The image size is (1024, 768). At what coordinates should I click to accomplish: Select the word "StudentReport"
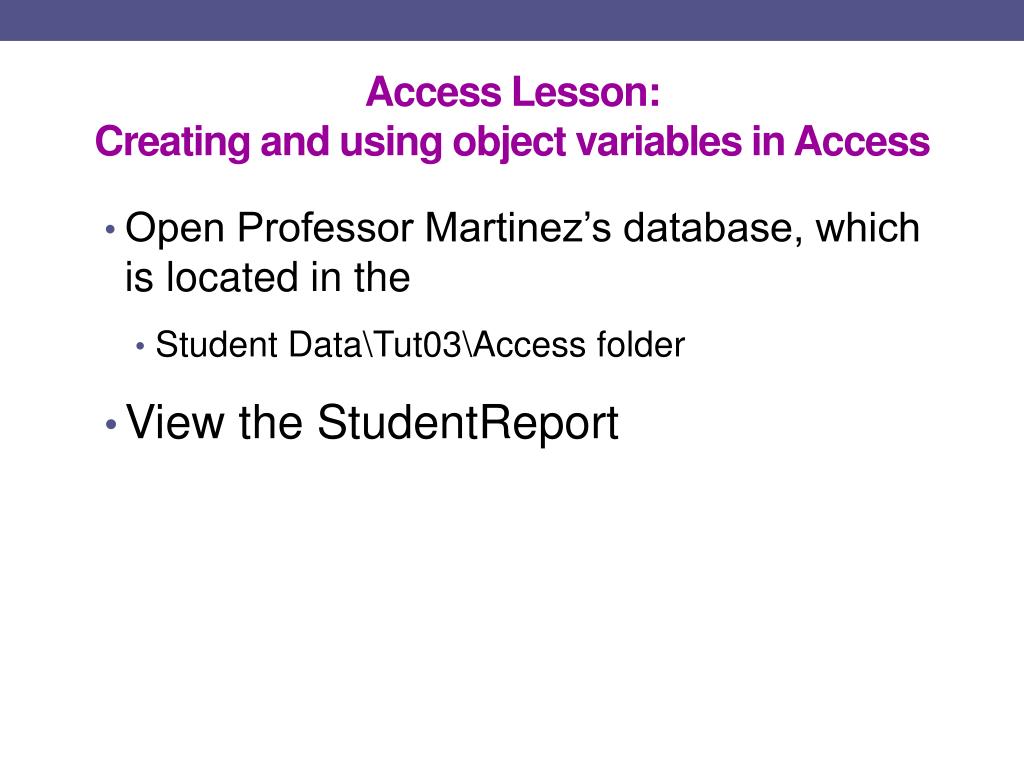point(468,423)
